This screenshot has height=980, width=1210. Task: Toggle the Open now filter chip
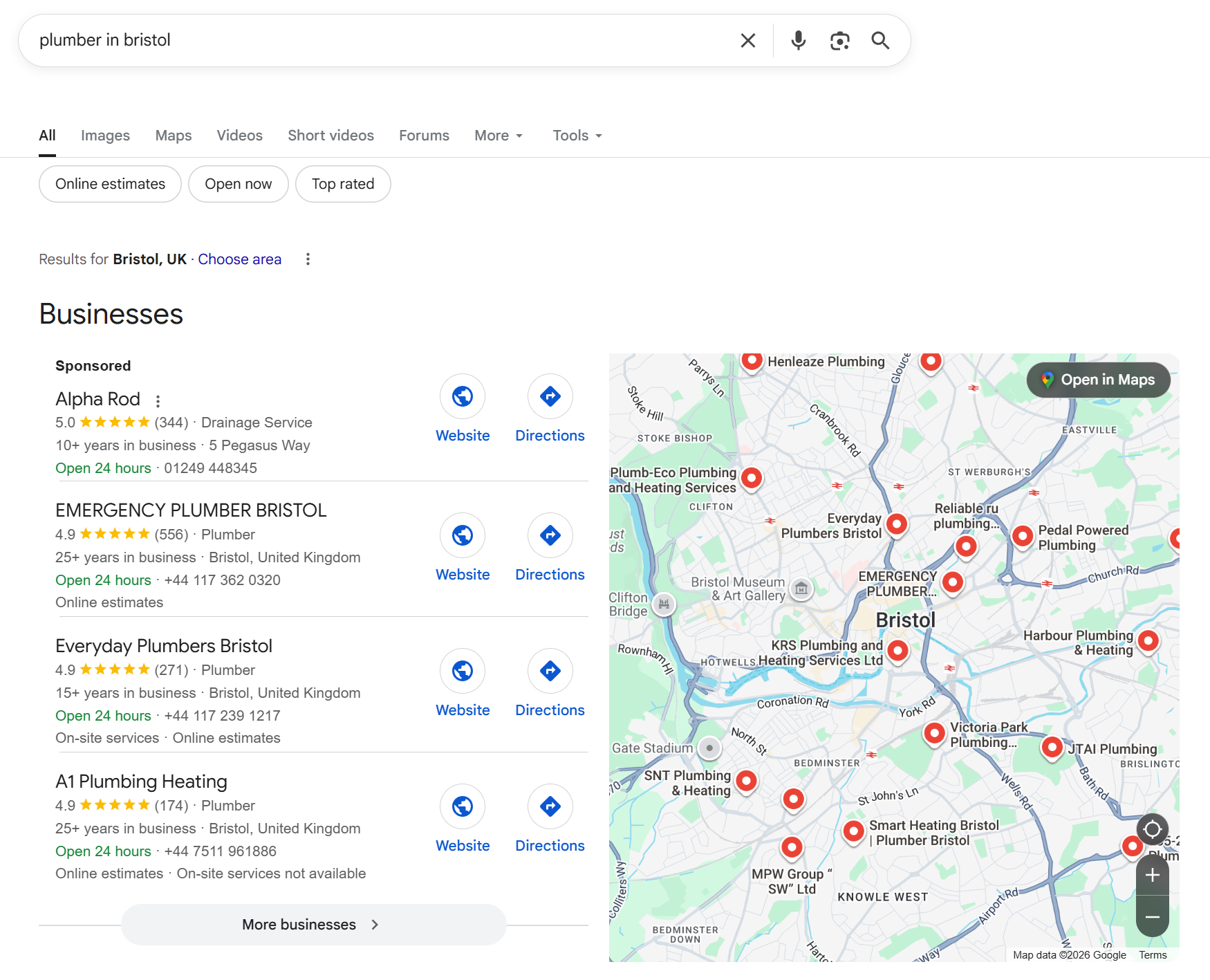click(239, 184)
